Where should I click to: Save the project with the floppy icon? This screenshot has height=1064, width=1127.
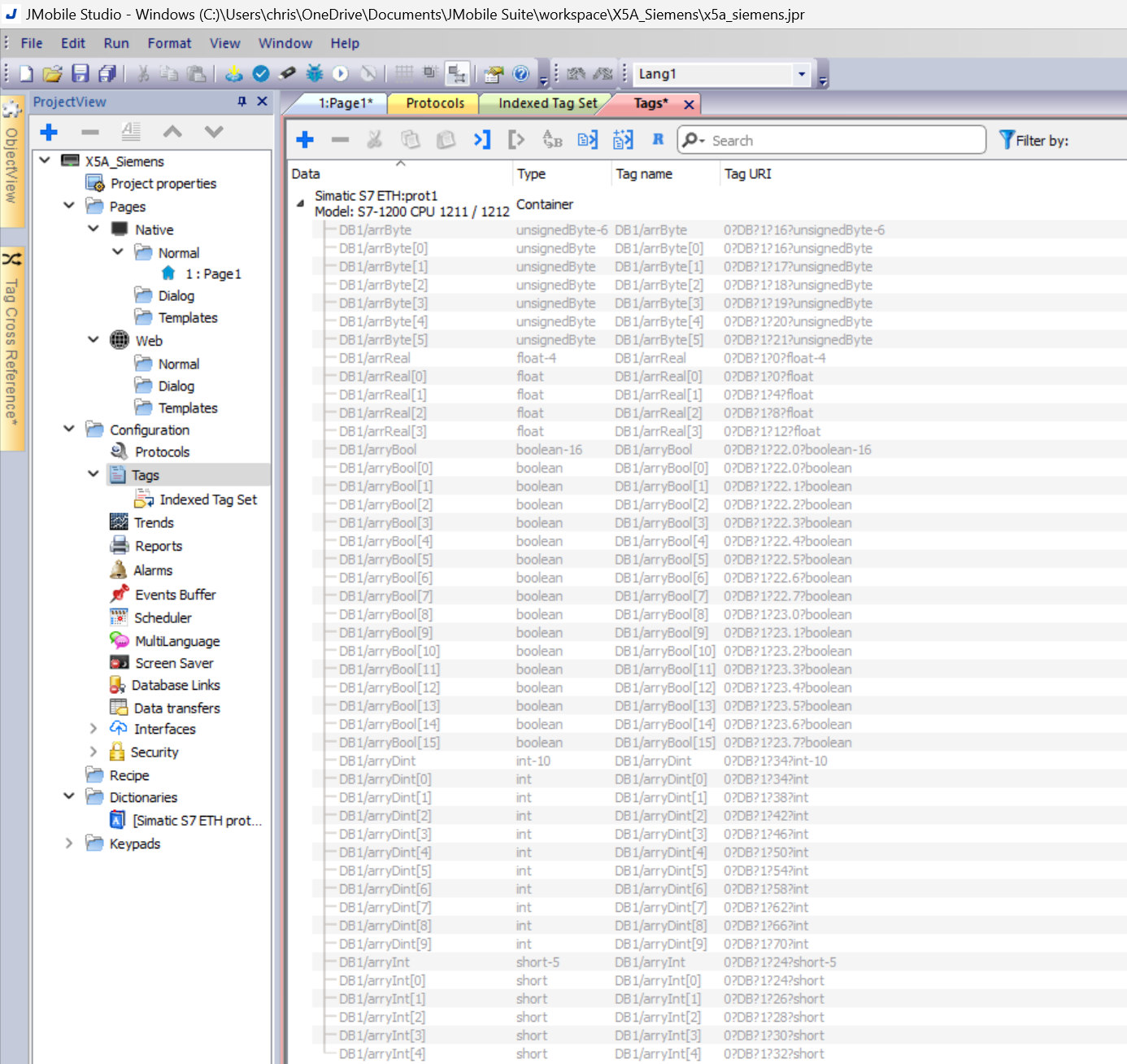(80, 74)
